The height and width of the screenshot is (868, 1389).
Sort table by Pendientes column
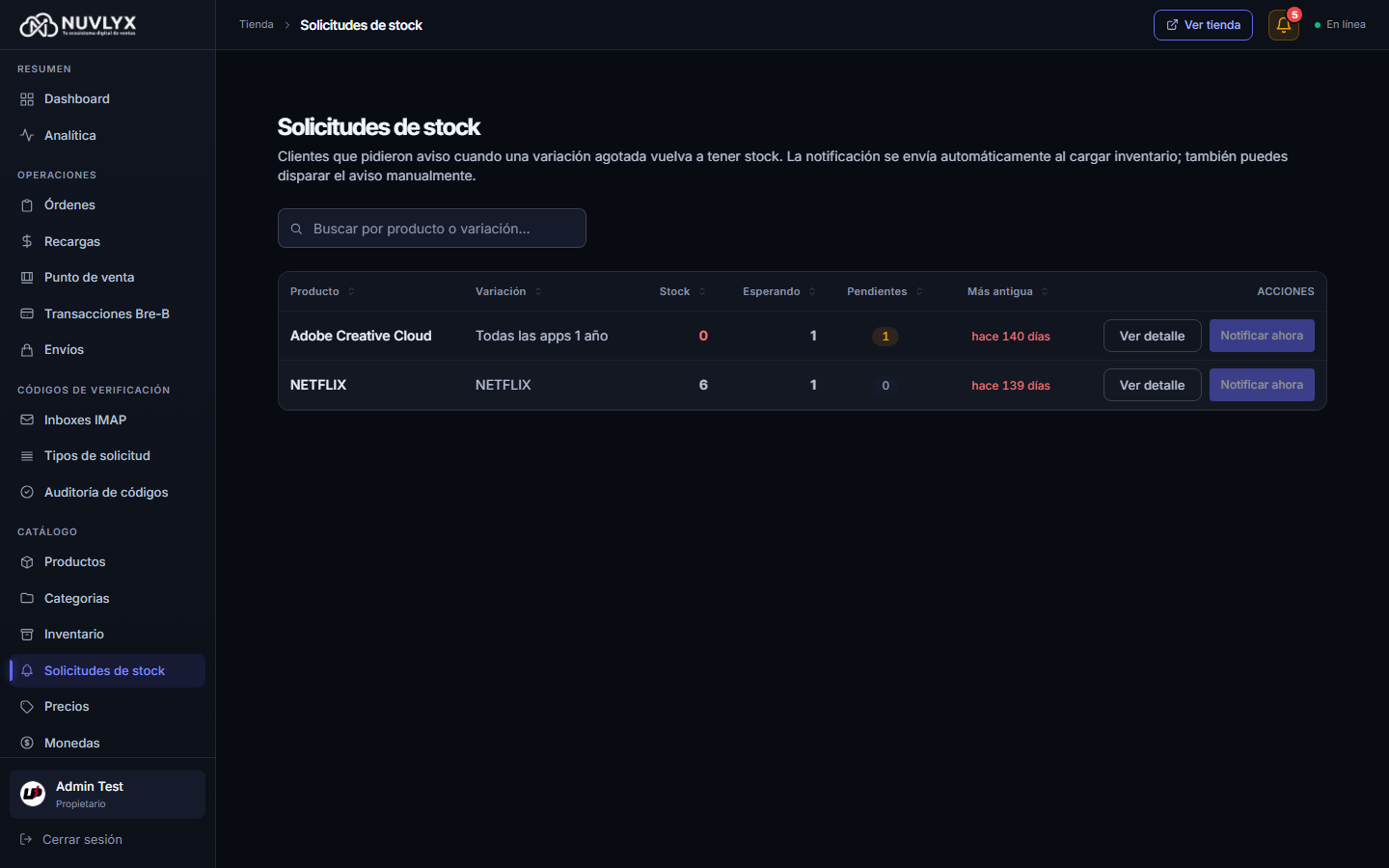885,291
